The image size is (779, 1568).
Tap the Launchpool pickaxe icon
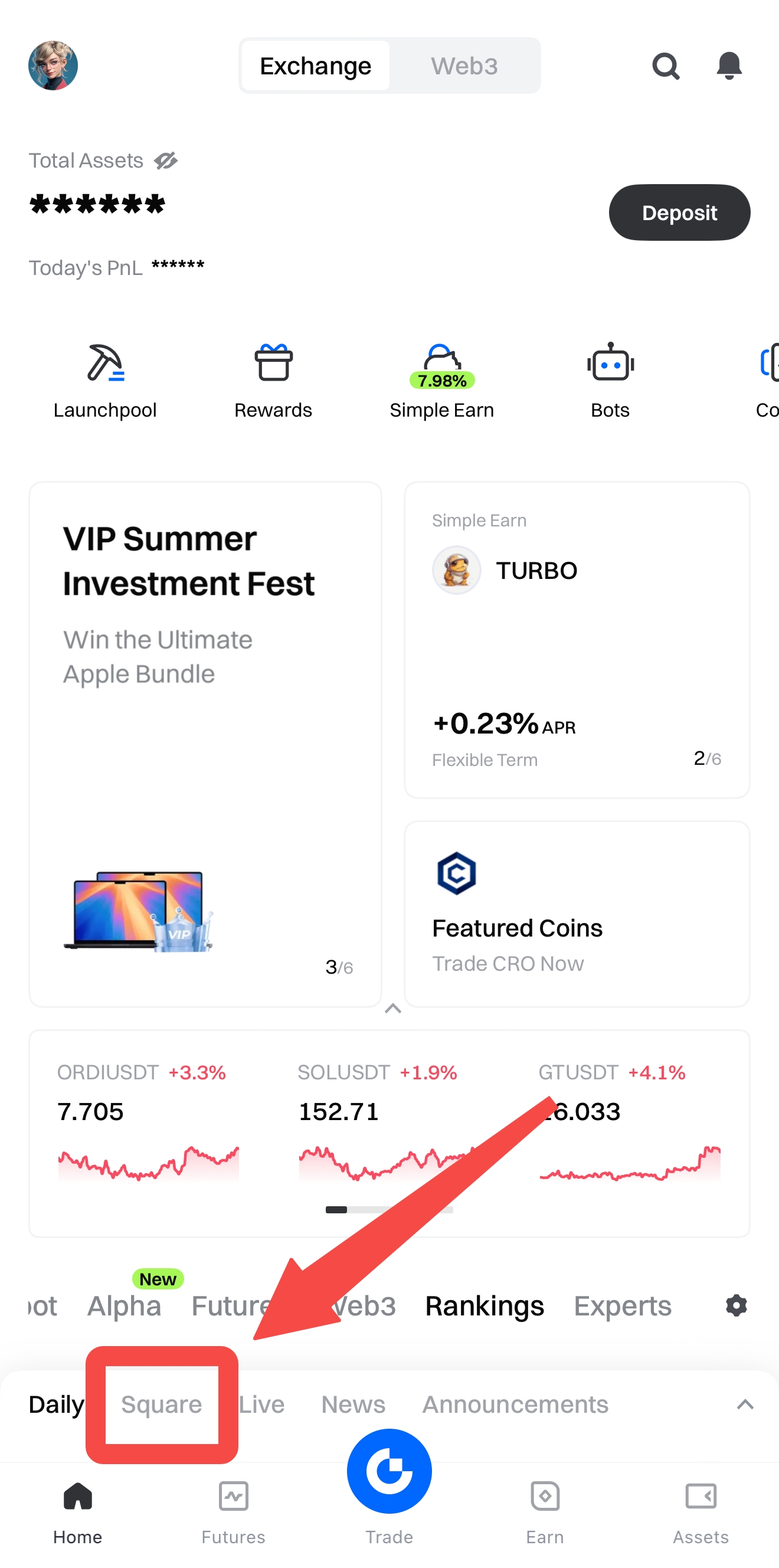pyautogui.click(x=105, y=364)
